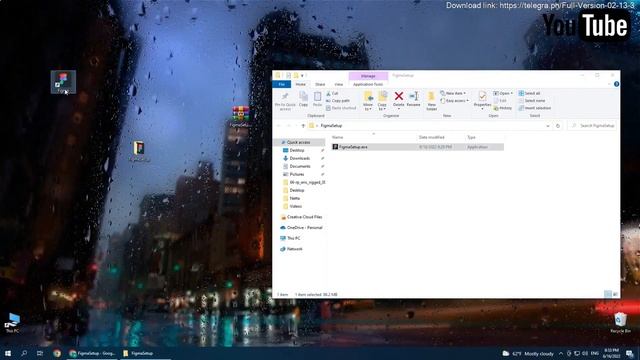Image resolution: width=640 pixels, height=360 pixels.
Task: Sort by the Type column header
Action: pos(471,138)
